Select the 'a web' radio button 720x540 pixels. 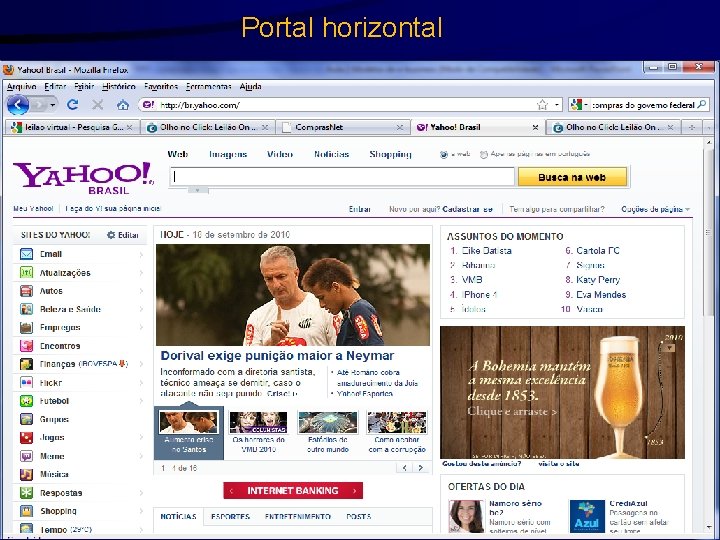pyautogui.click(x=444, y=155)
